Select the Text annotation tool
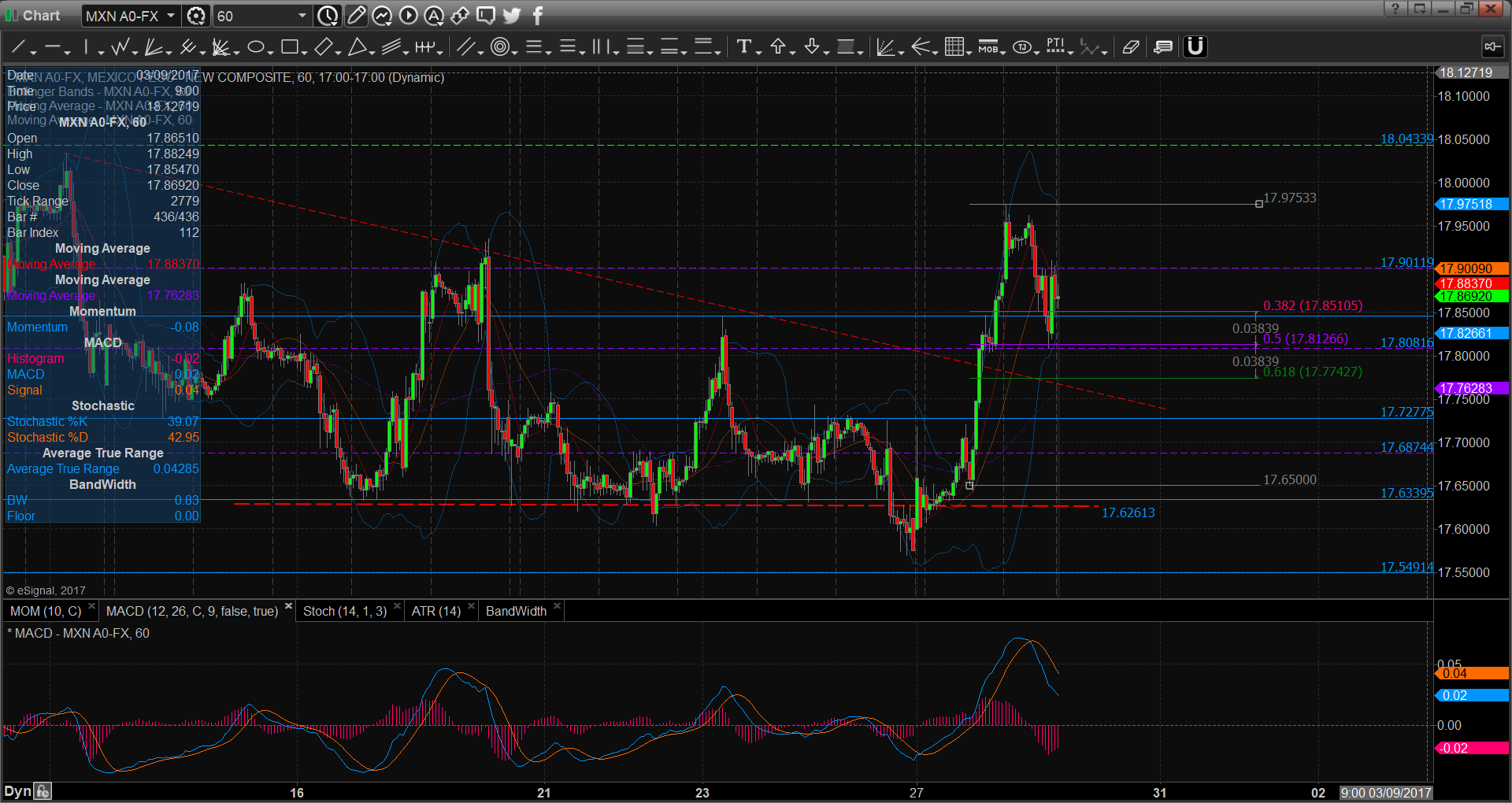This screenshot has width=1512, height=803. 743,47
